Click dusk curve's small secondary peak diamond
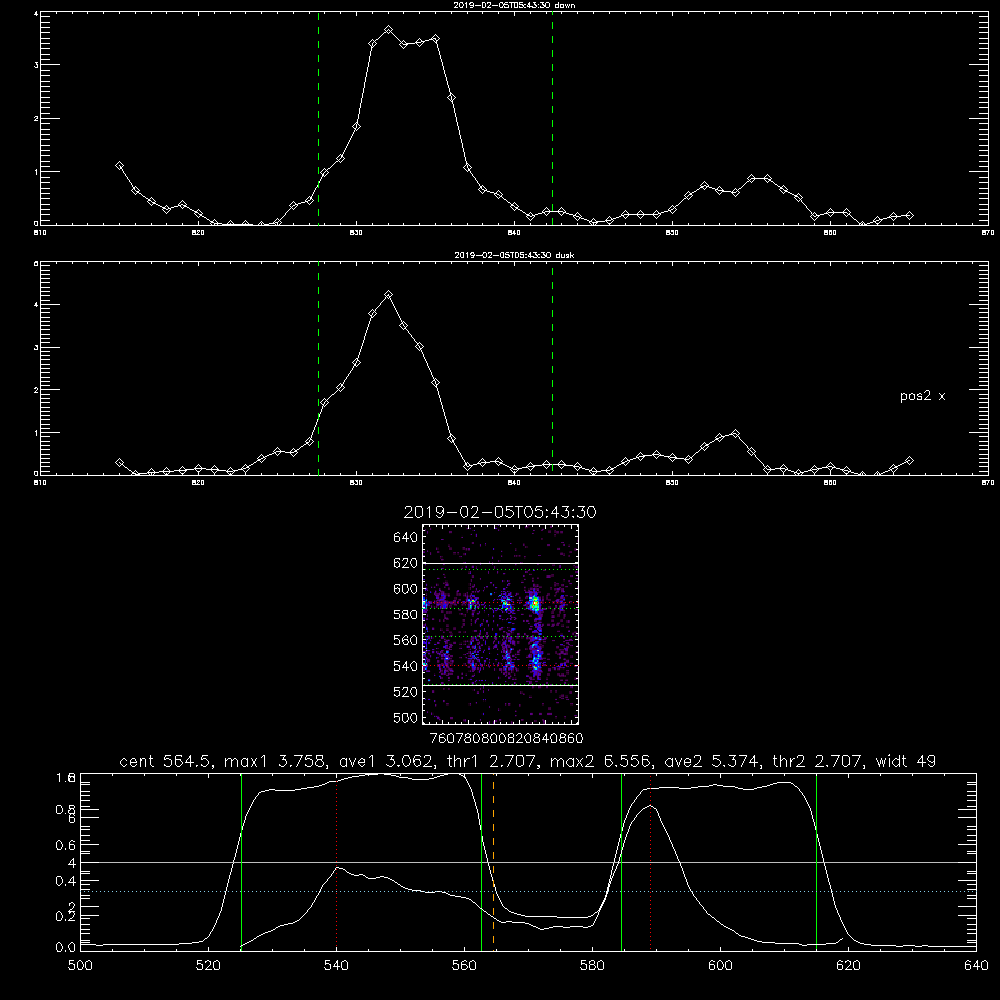The image size is (1000, 1000). (735, 434)
